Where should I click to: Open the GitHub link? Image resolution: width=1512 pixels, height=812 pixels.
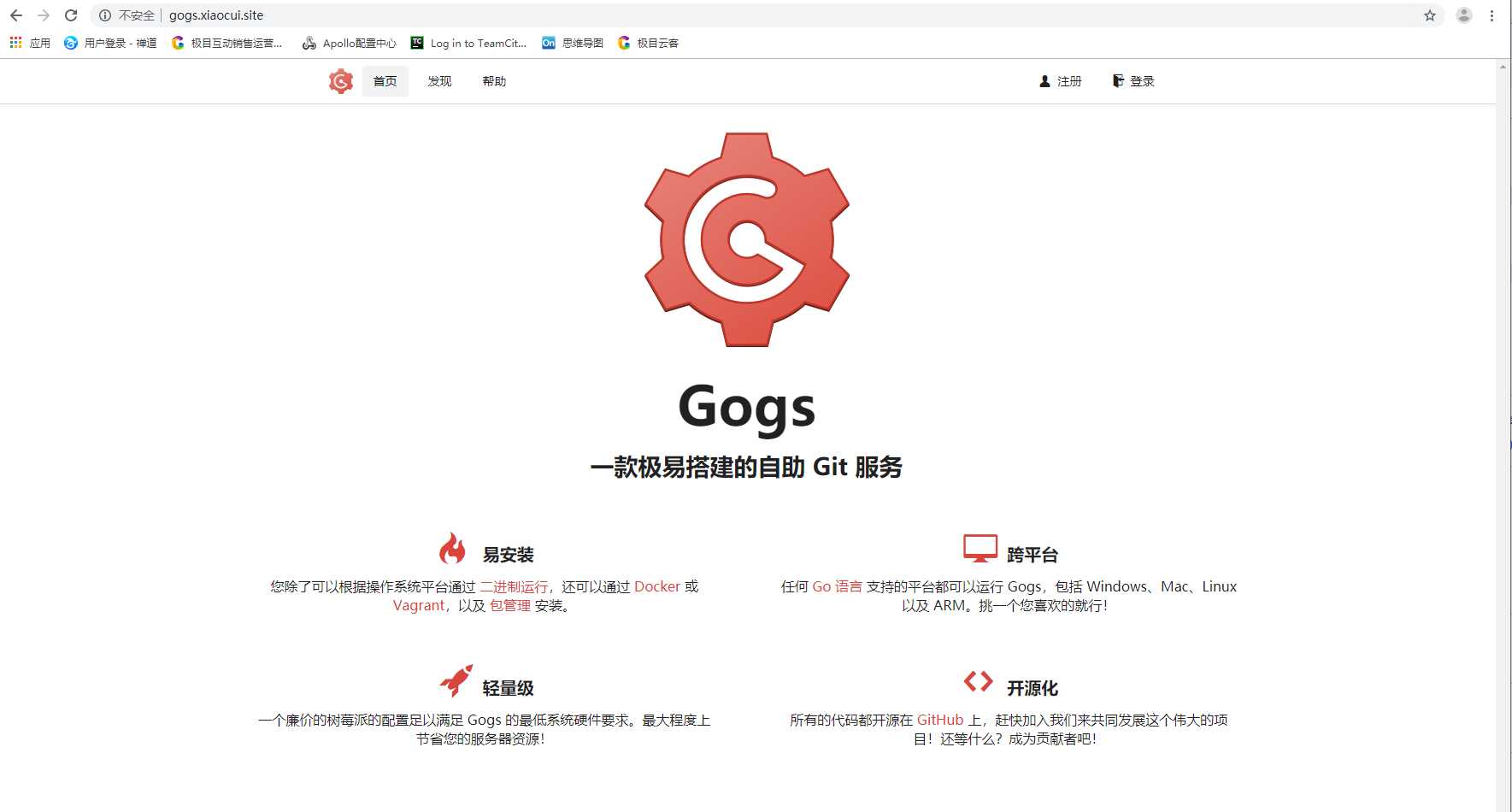click(x=940, y=720)
